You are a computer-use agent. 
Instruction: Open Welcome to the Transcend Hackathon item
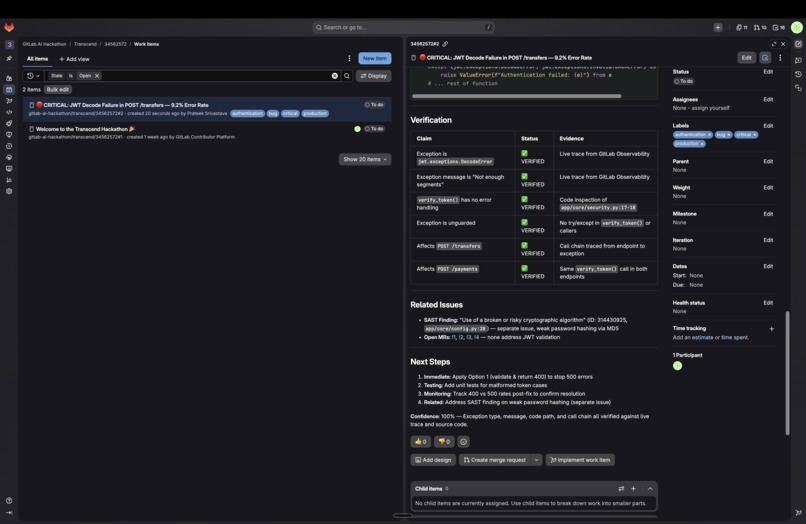[x=85, y=129]
